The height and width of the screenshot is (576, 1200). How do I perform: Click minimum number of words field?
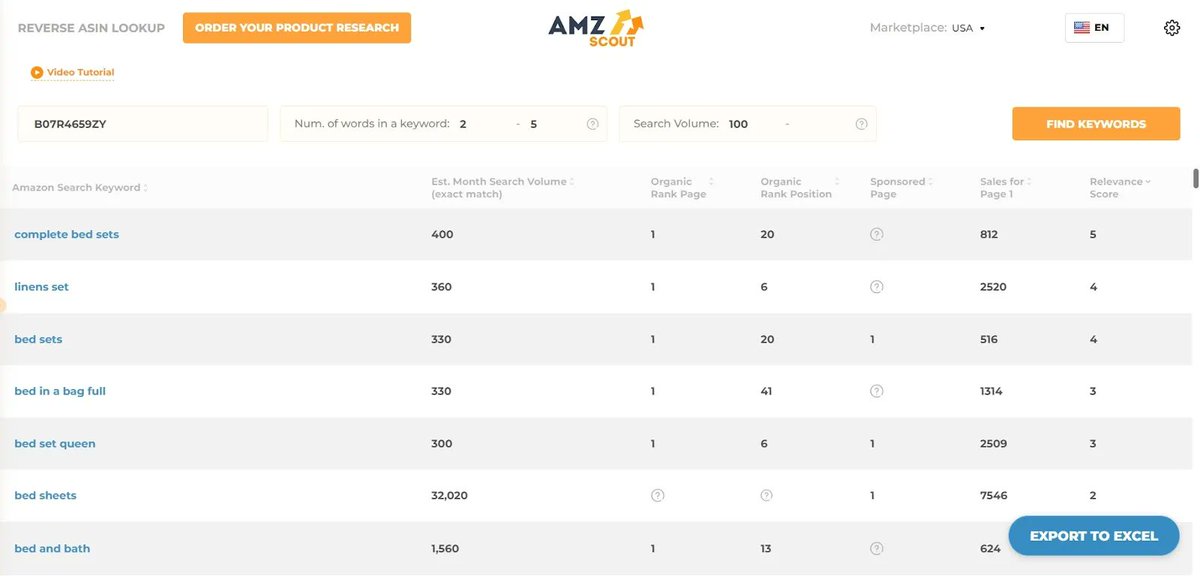(x=483, y=124)
